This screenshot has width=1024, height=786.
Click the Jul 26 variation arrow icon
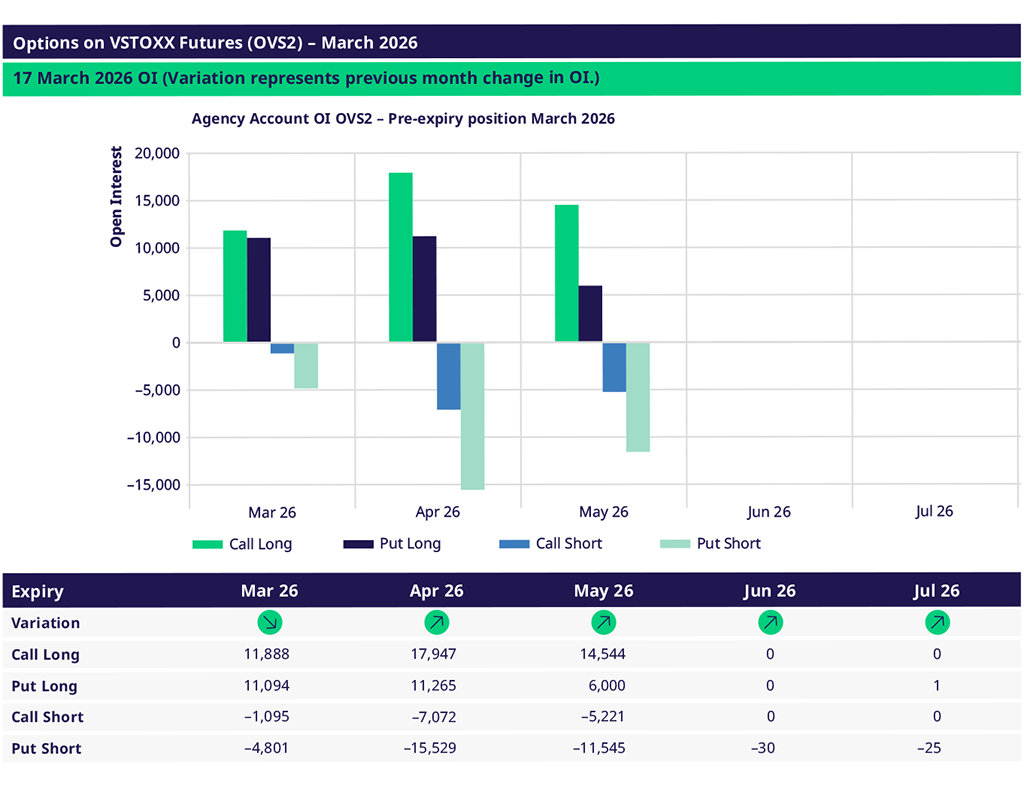tap(937, 623)
